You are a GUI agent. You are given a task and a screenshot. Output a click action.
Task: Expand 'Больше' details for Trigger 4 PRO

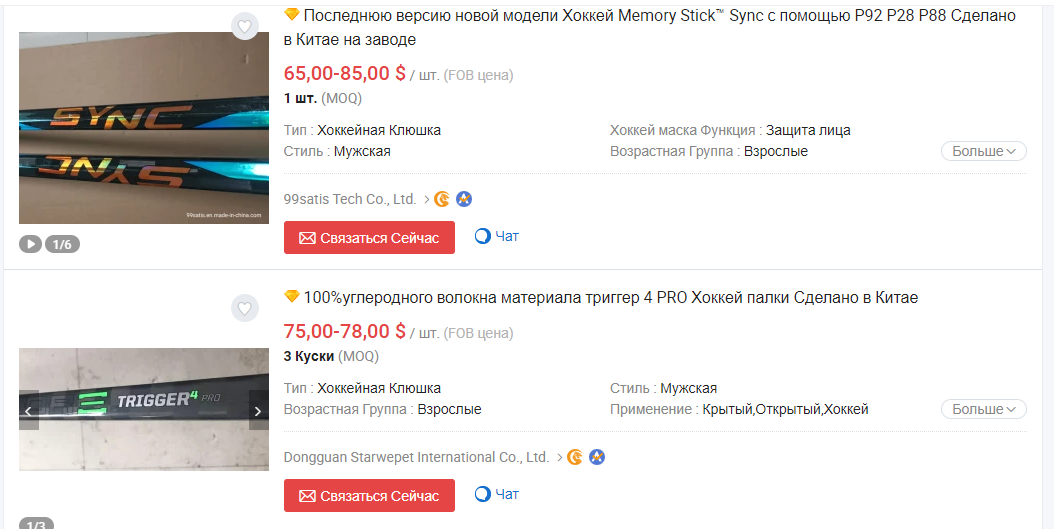983,409
